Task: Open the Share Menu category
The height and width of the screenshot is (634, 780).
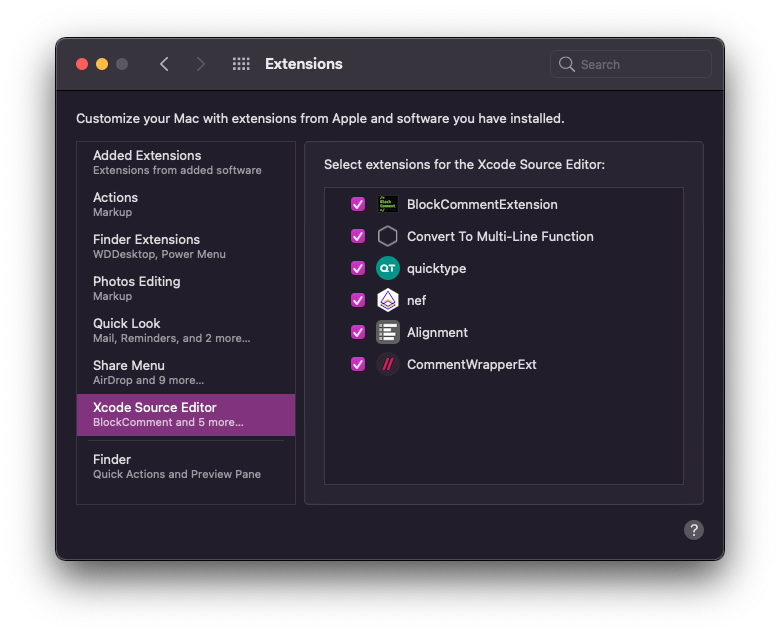Action: tap(186, 373)
